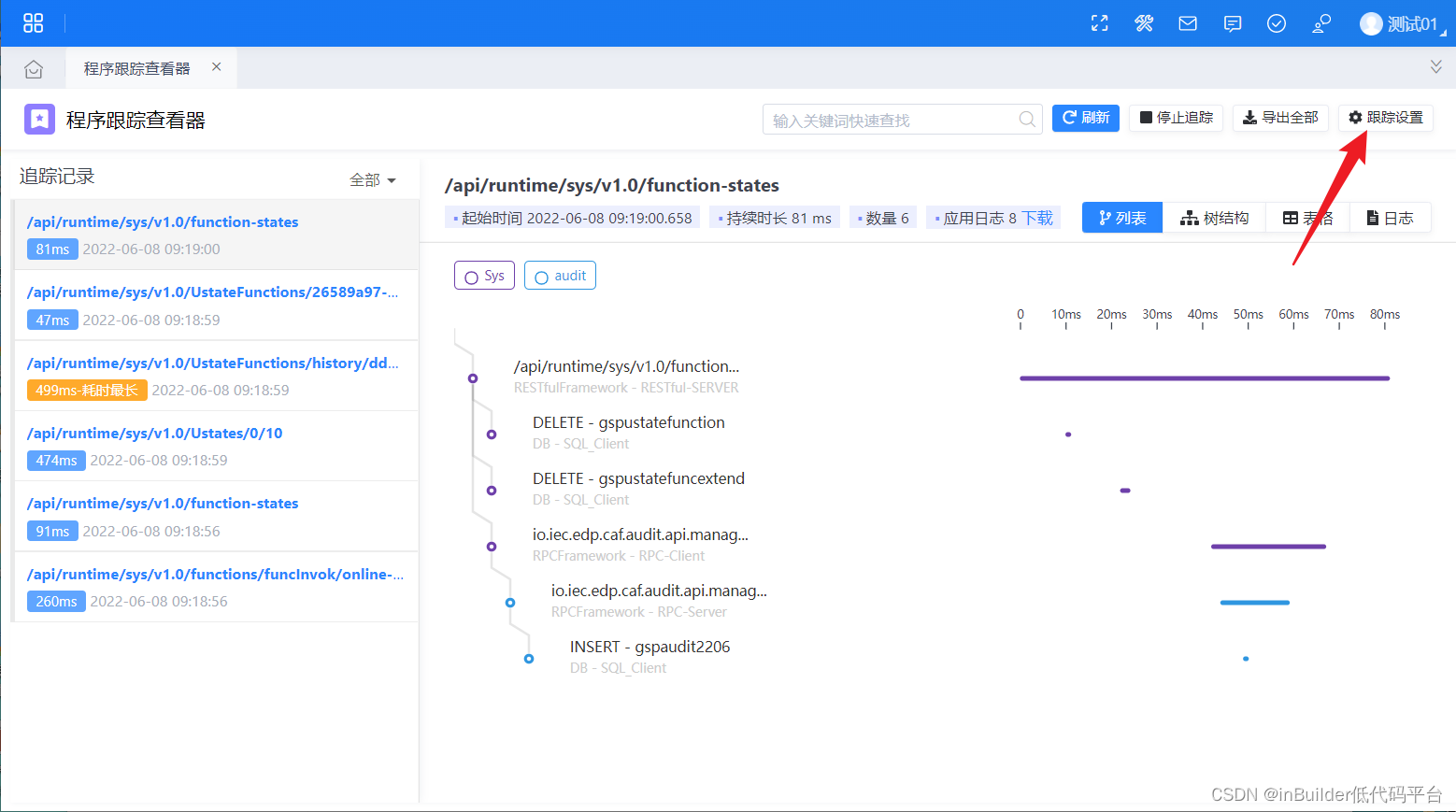Select the Ustates/0/10 trace record
The width and height of the screenshot is (1456, 812).
point(216,446)
